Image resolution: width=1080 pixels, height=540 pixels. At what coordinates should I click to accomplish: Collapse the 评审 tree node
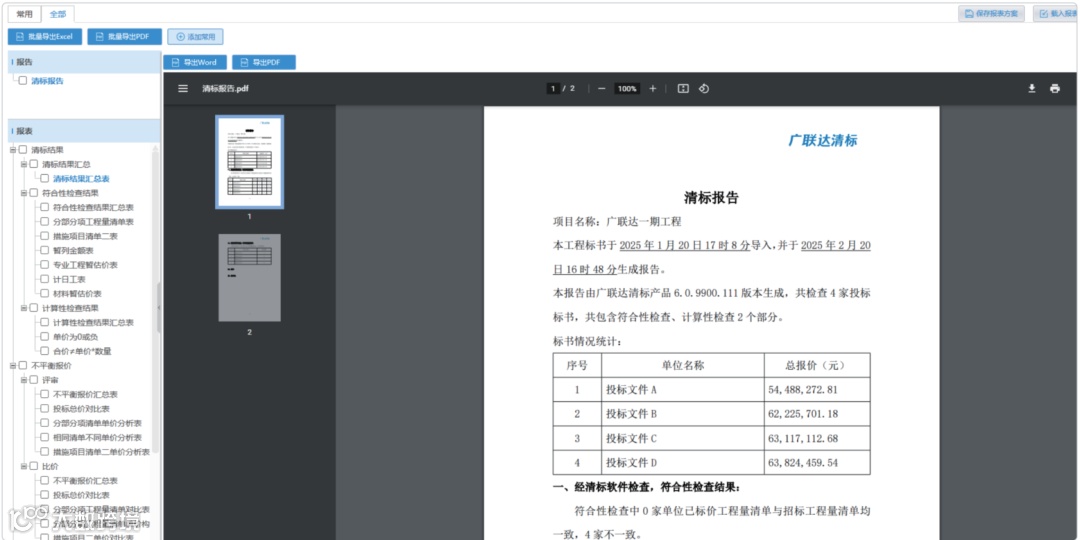click(x=23, y=380)
